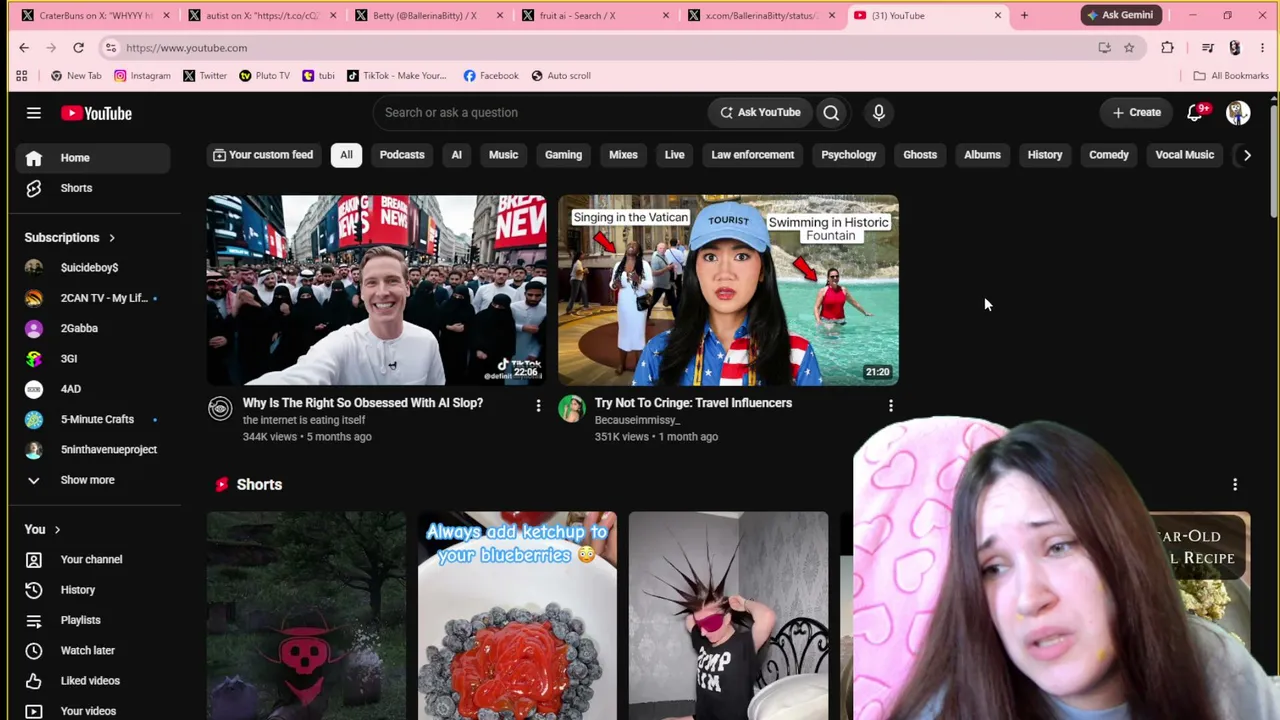This screenshot has width=1280, height=720.
Task: Select the Ghosts filter chip
Action: point(920,155)
